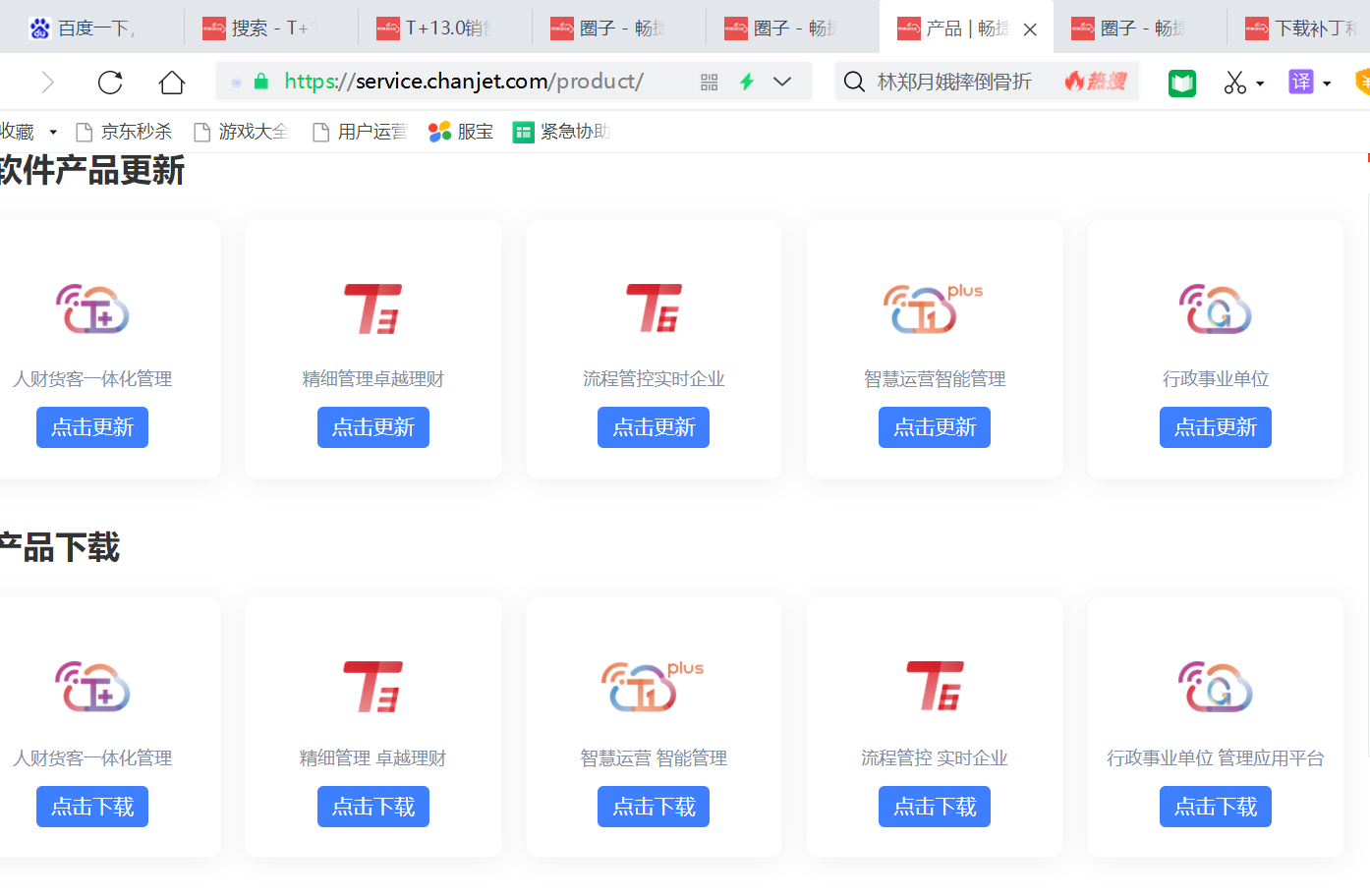Click the magnifier search icon
This screenshot has width=1370, height=896.
click(x=854, y=82)
